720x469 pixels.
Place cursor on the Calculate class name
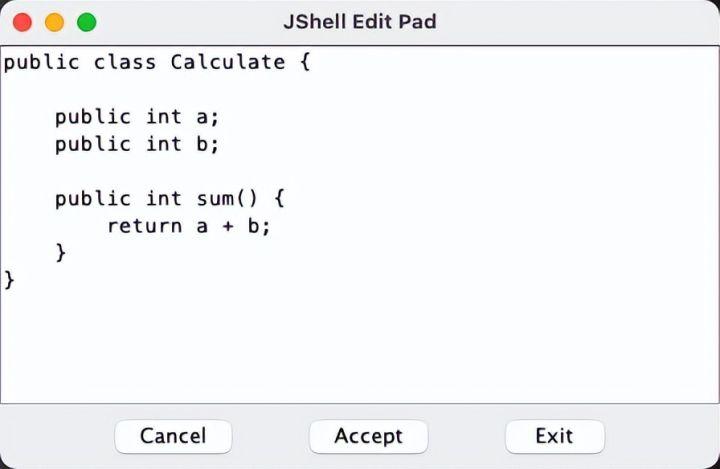click(227, 62)
